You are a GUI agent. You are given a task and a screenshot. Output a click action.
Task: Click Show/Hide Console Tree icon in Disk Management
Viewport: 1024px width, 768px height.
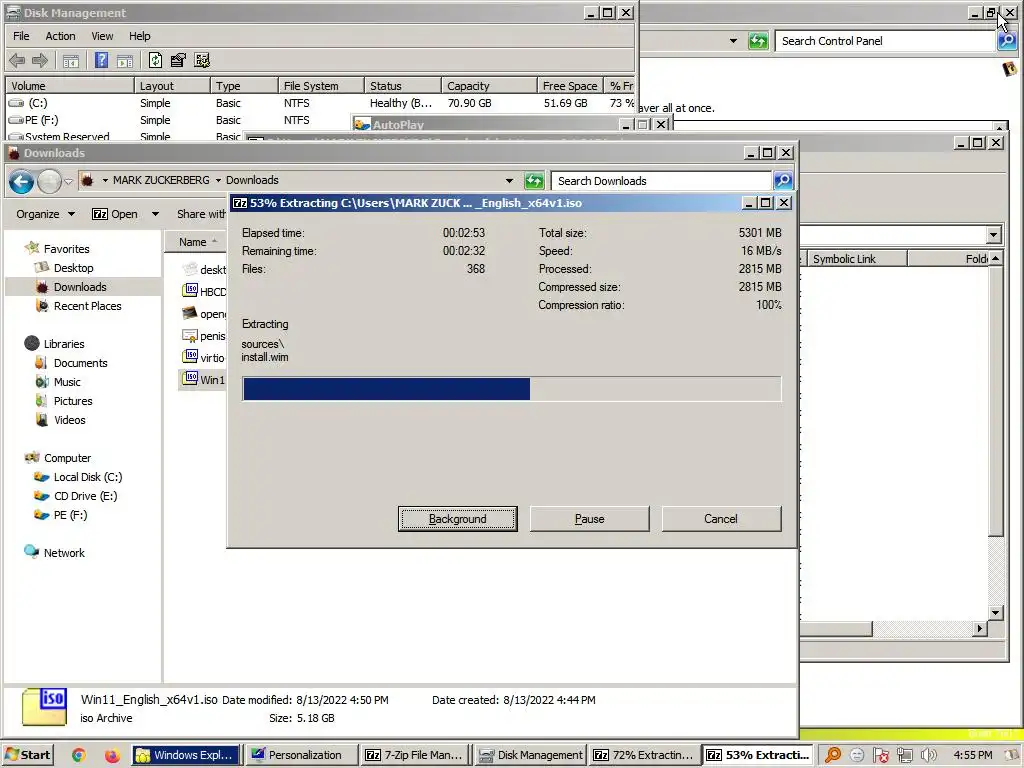click(71, 61)
